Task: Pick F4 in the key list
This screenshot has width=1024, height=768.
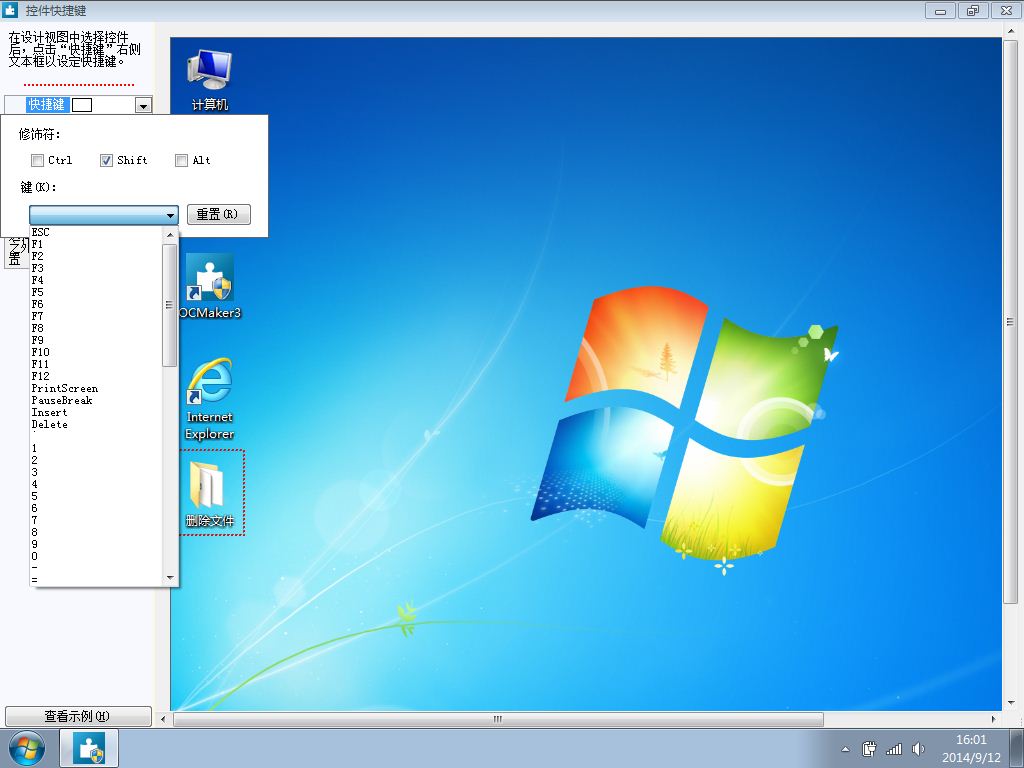Action: 95,280
